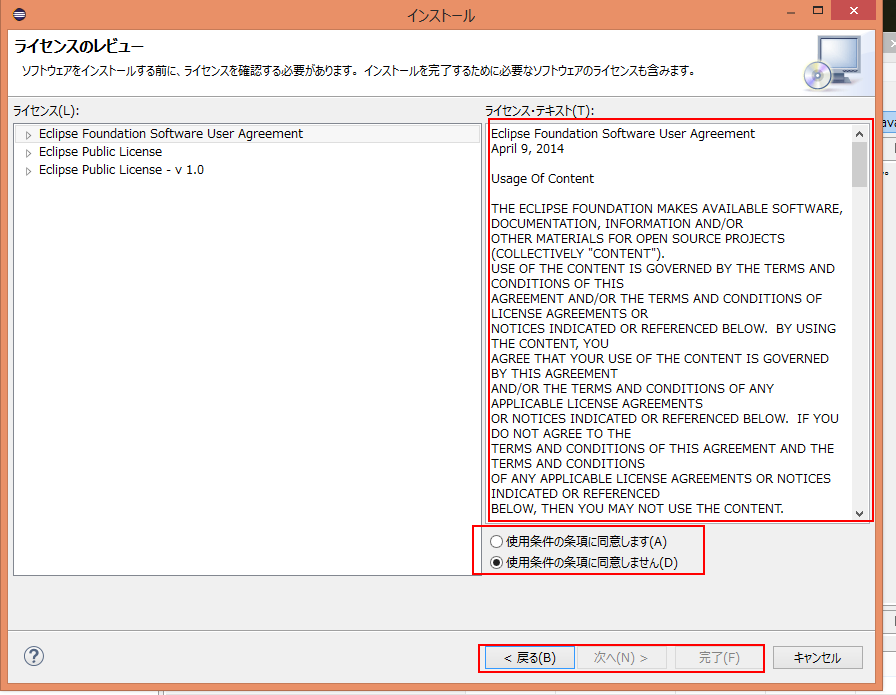Click 'Usage Of Content' heading in license text
This screenshot has height=695, width=896.
pyautogui.click(x=542, y=179)
